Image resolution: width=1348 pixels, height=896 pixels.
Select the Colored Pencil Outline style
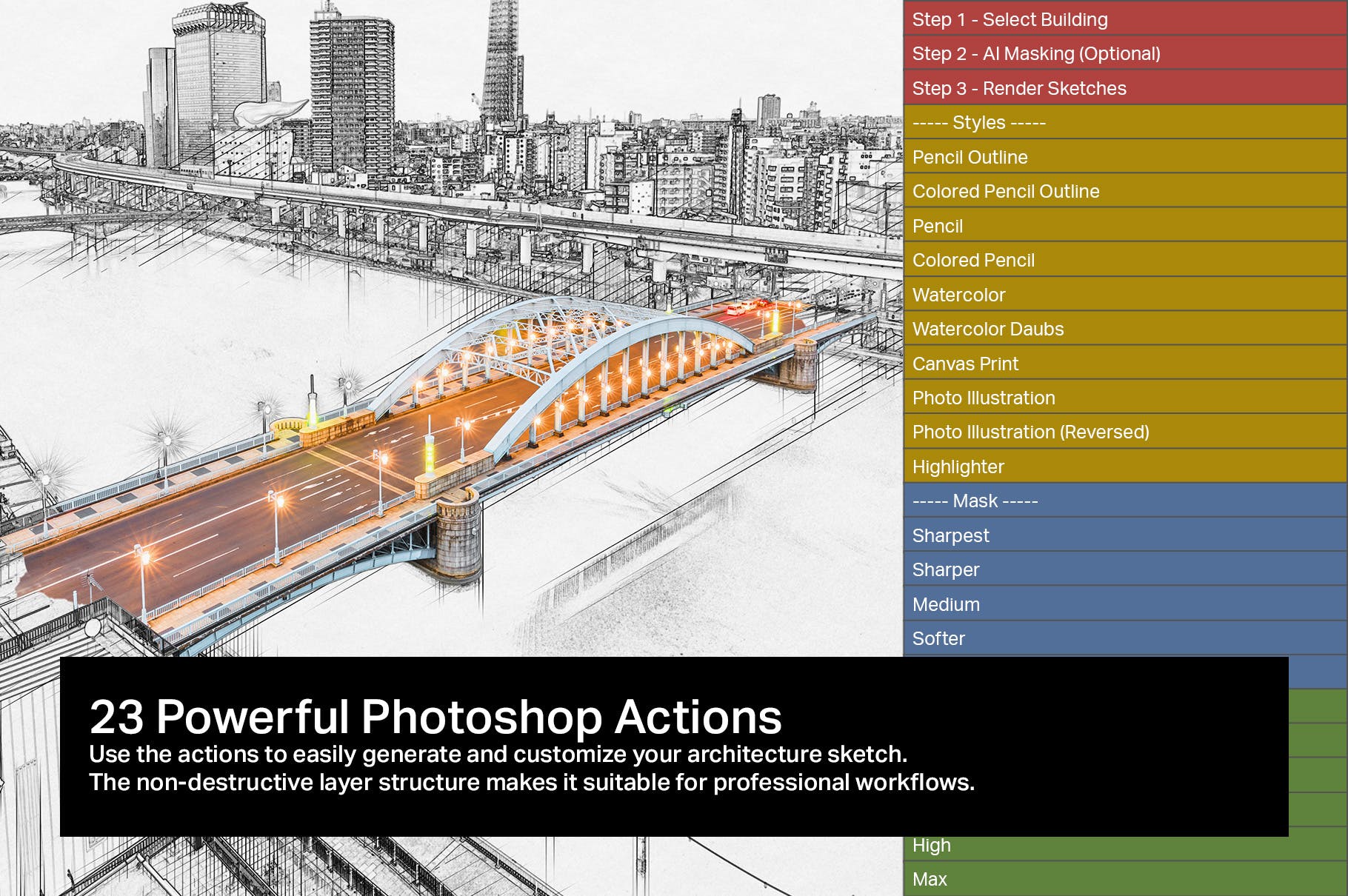pos(1111,191)
